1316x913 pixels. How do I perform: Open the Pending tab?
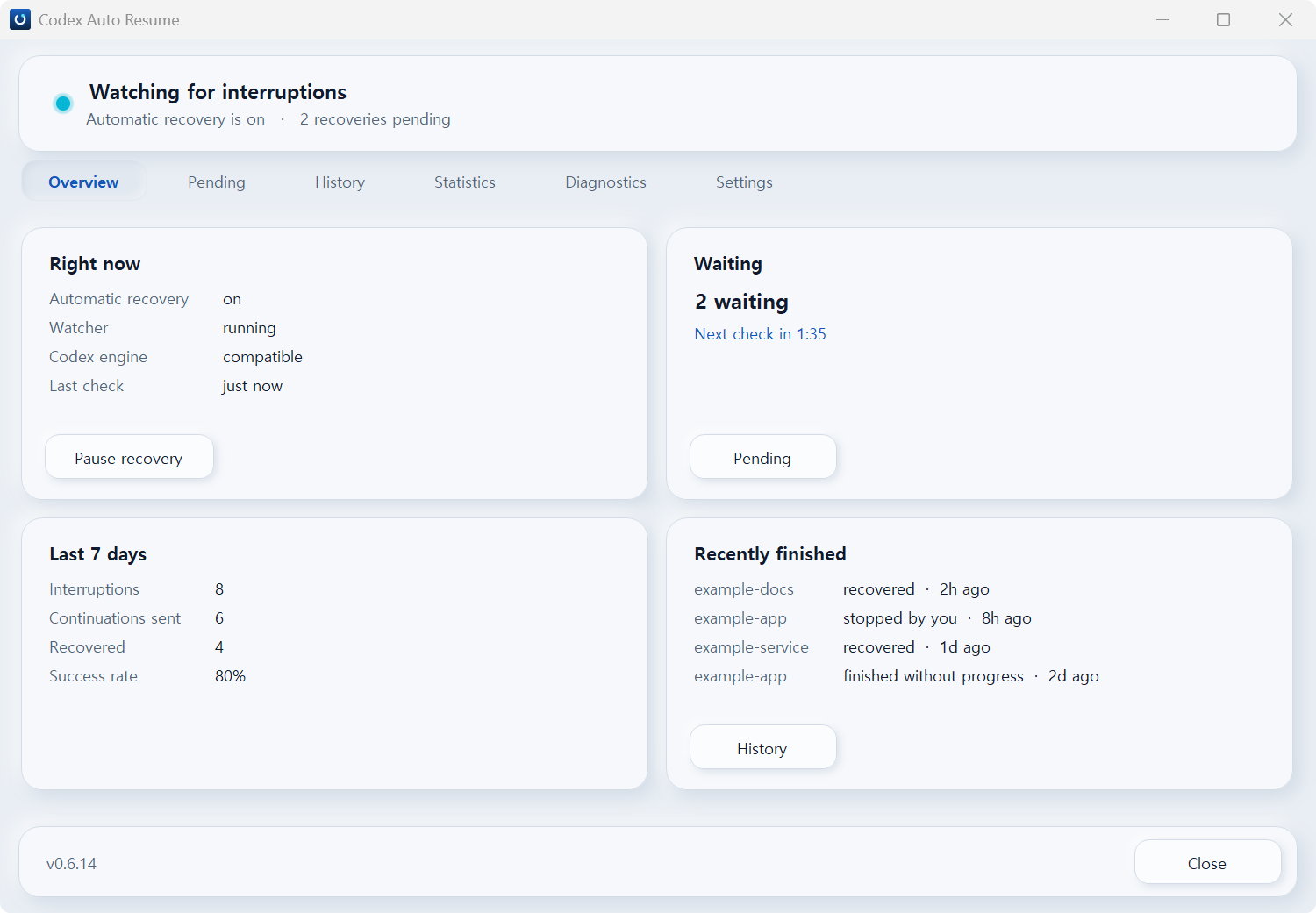pyautogui.click(x=217, y=182)
